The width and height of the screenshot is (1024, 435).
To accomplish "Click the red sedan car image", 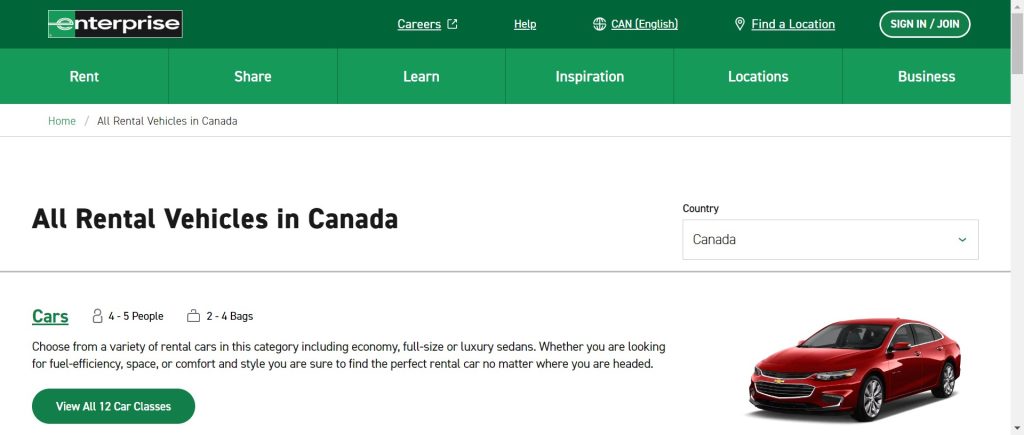I will click(x=855, y=370).
